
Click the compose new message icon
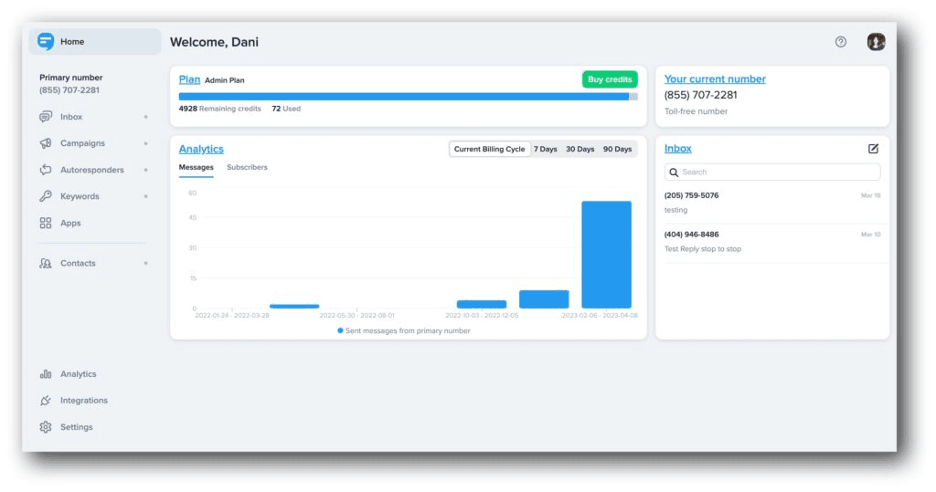[x=873, y=149]
